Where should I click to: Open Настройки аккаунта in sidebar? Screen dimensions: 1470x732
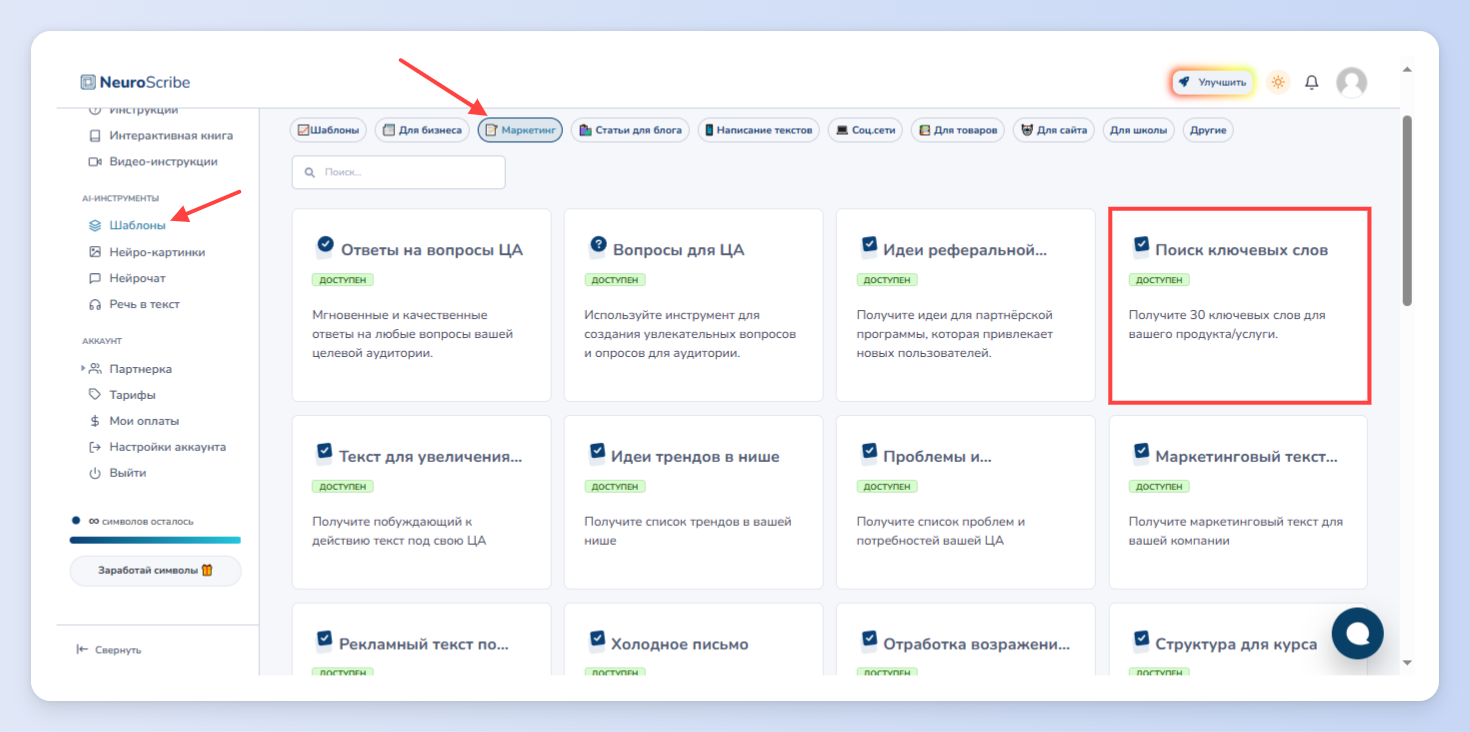click(x=167, y=447)
